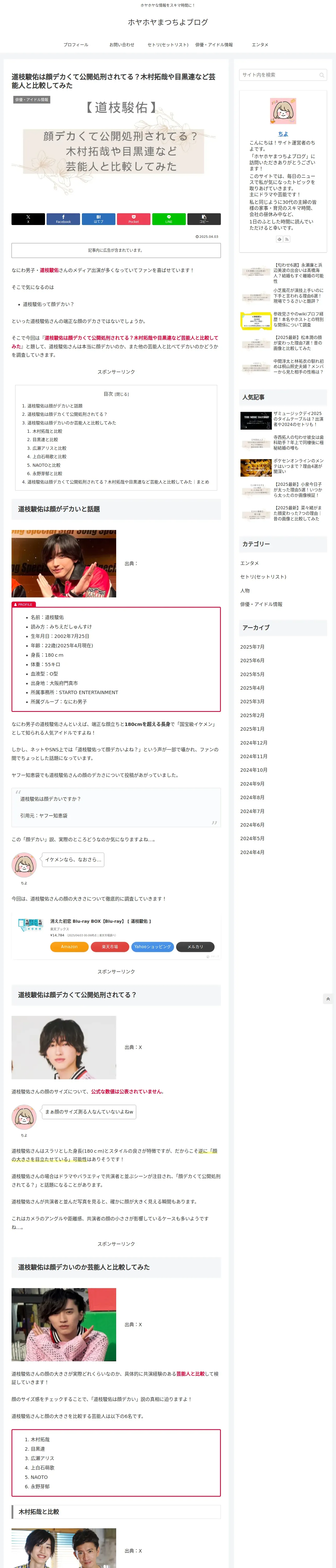The image size is (336, 1568).
Task: Open the 2024年12月 archive
Action: [x=254, y=743]
